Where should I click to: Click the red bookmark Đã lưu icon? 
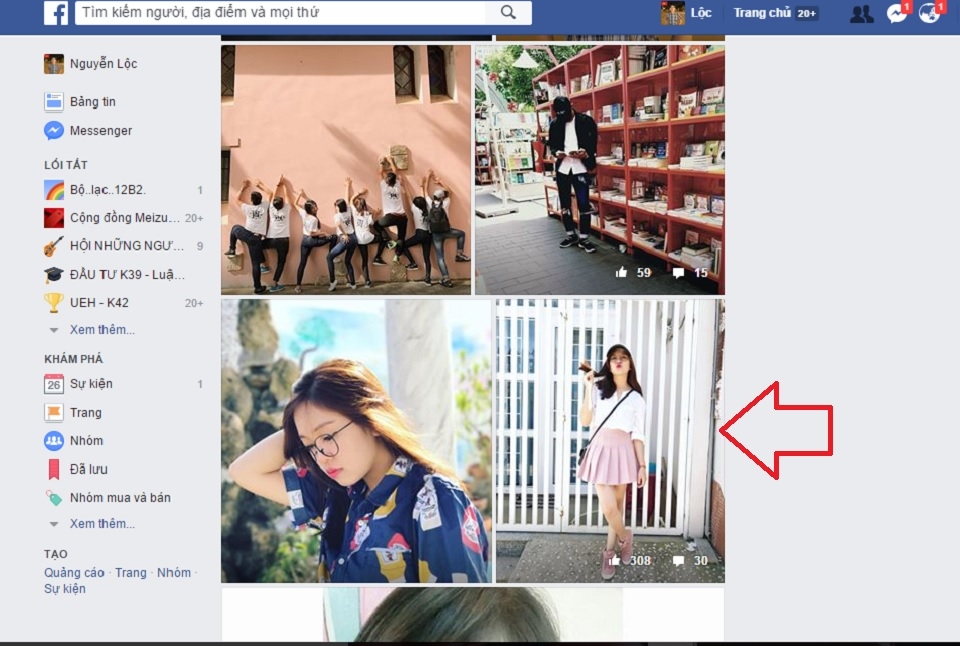[54, 470]
